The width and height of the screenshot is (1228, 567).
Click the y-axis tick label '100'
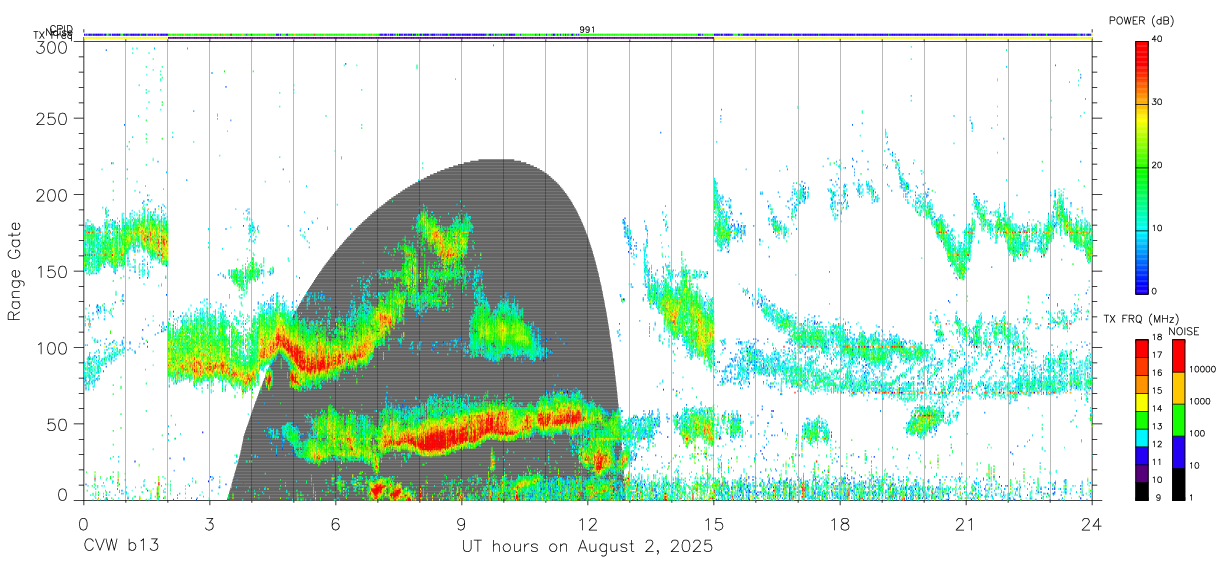click(x=53, y=348)
